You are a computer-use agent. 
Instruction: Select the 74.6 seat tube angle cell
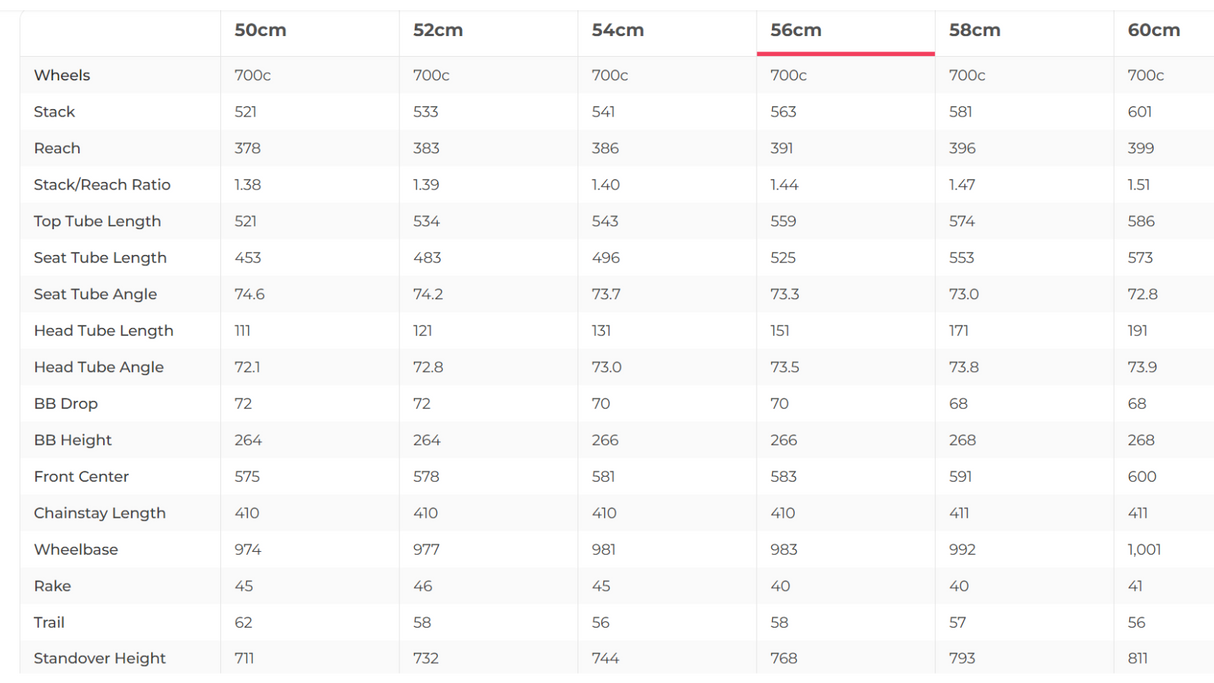[x=249, y=294]
